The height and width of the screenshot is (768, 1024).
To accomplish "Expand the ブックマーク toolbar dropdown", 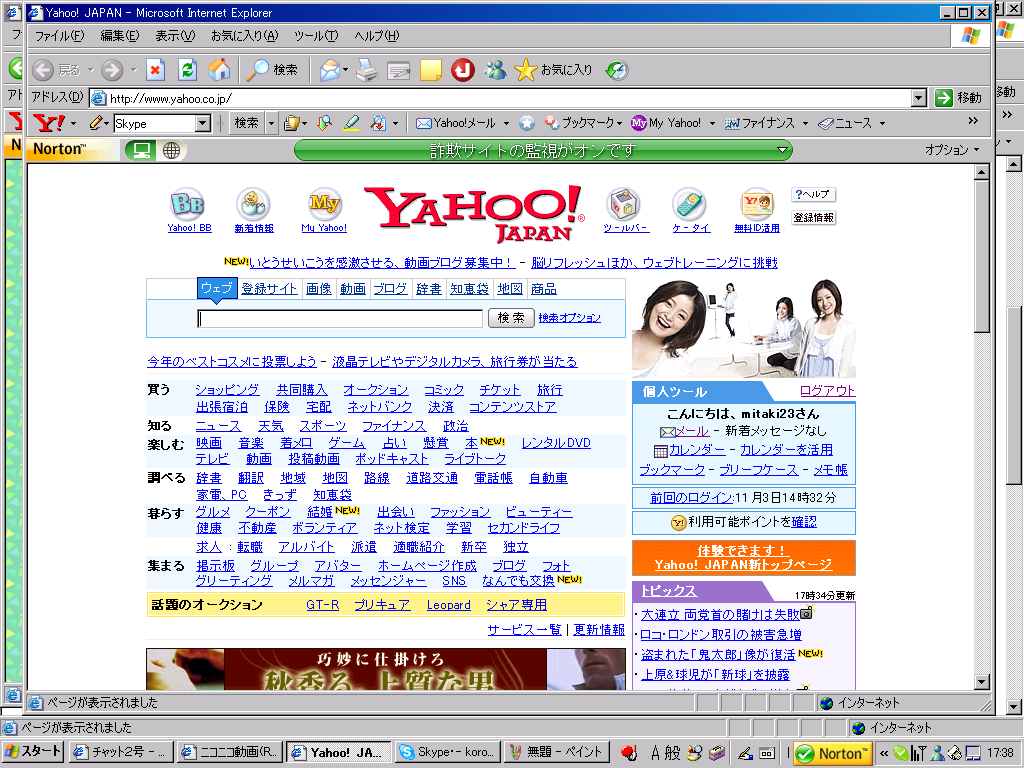I will pyautogui.click(x=619, y=123).
